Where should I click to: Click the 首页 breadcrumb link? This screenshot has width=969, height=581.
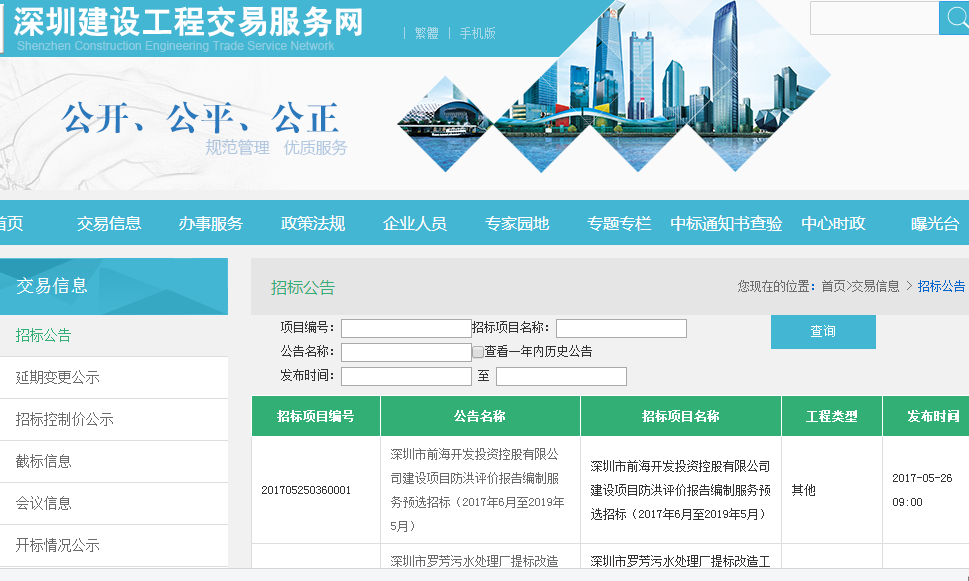point(833,286)
